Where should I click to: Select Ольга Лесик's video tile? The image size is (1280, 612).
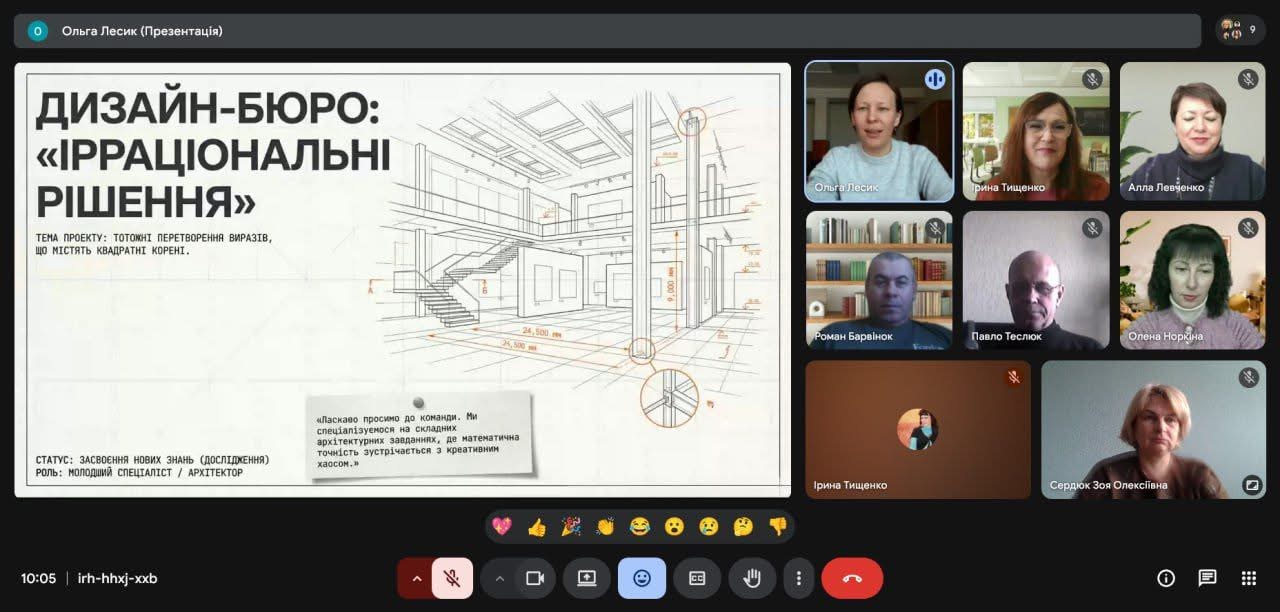coord(879,132)
